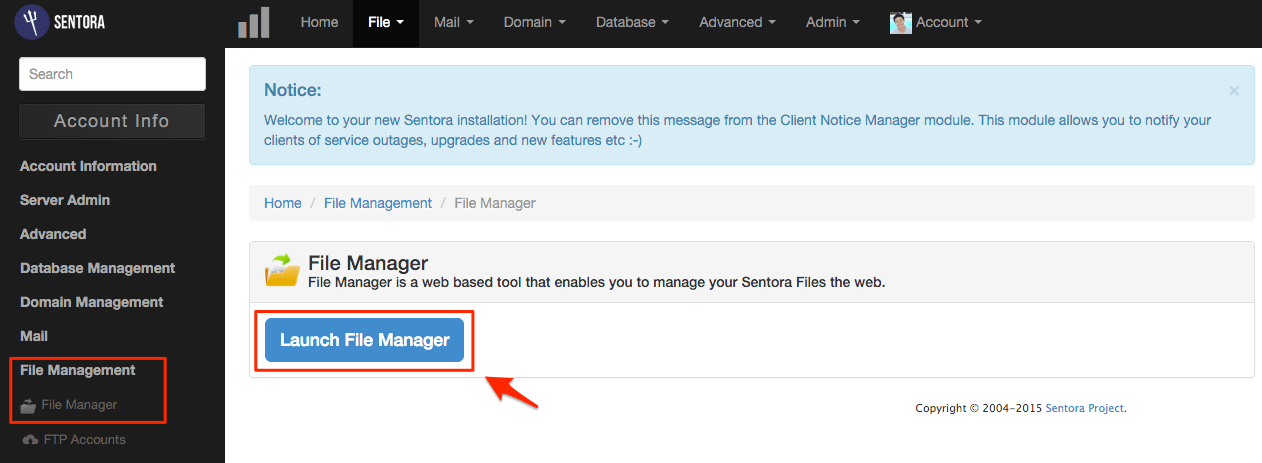Expand the Database dropdown in navbar
Screen dimensions: 1262x463
[632, 23]
